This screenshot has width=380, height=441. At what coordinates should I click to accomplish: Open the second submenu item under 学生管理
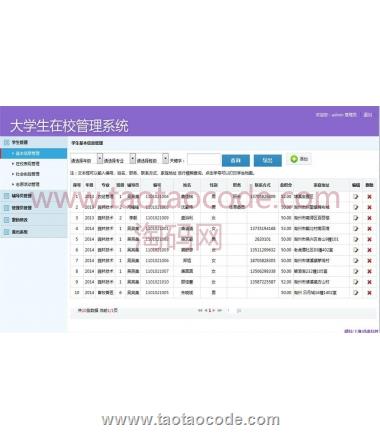pyautogui.click(x=27, y=164)
